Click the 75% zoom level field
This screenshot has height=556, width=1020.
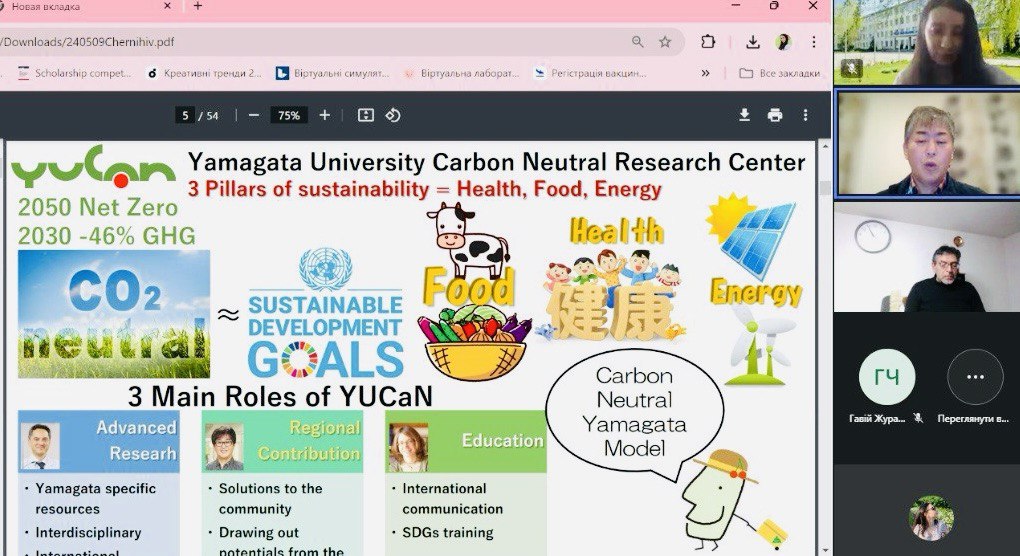coord(289,116)
